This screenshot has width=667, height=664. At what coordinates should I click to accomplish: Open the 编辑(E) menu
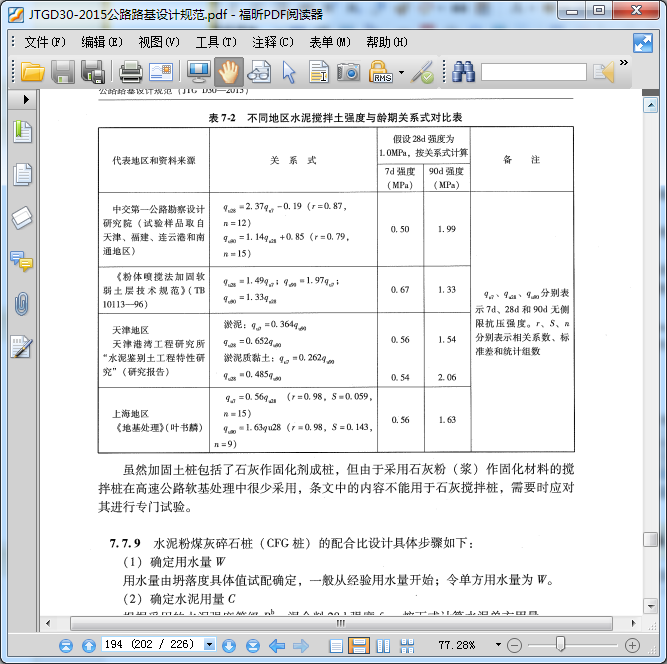pos(102,42)
